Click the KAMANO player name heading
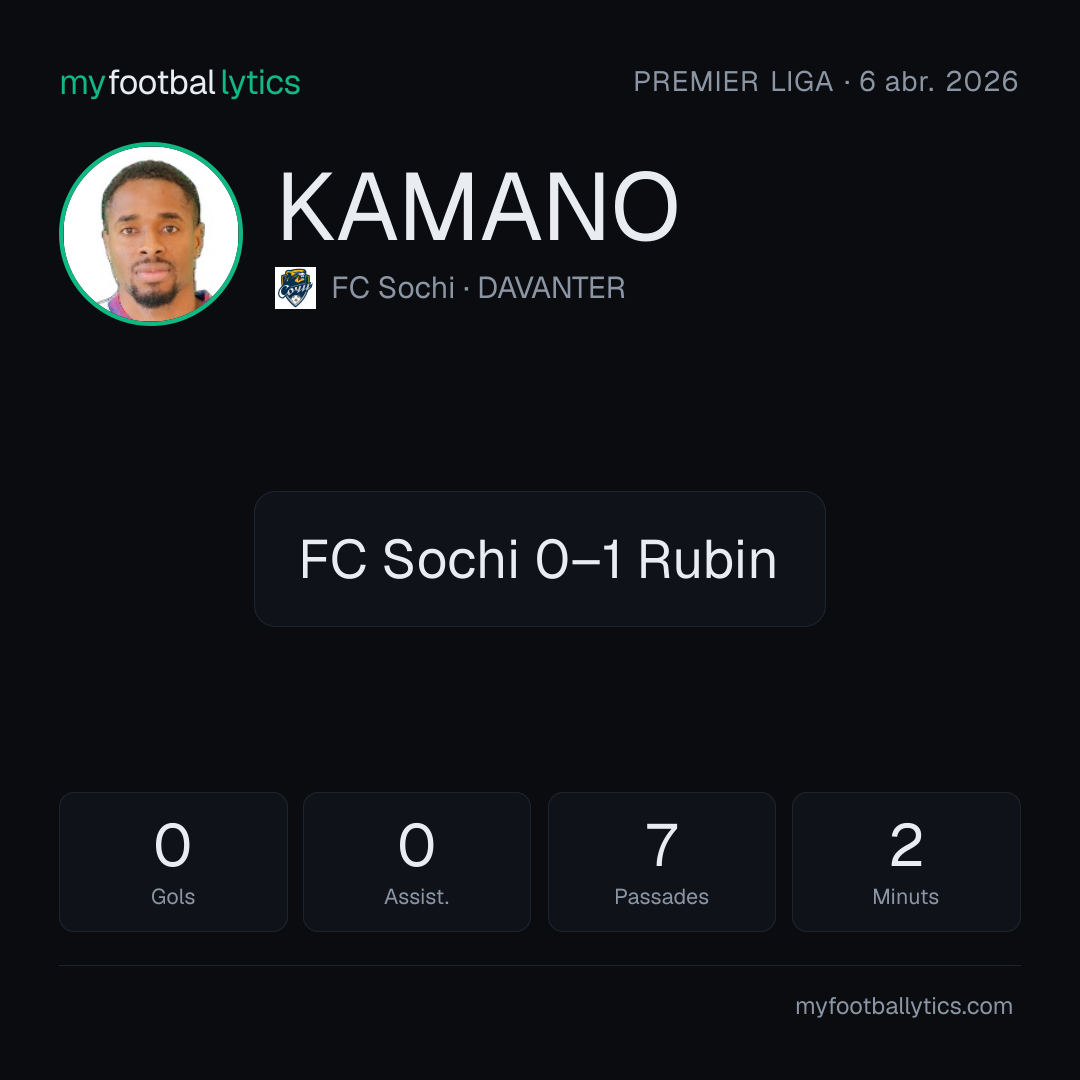The width and height of the screenshot is (1080, 1080). coord(478,207)
